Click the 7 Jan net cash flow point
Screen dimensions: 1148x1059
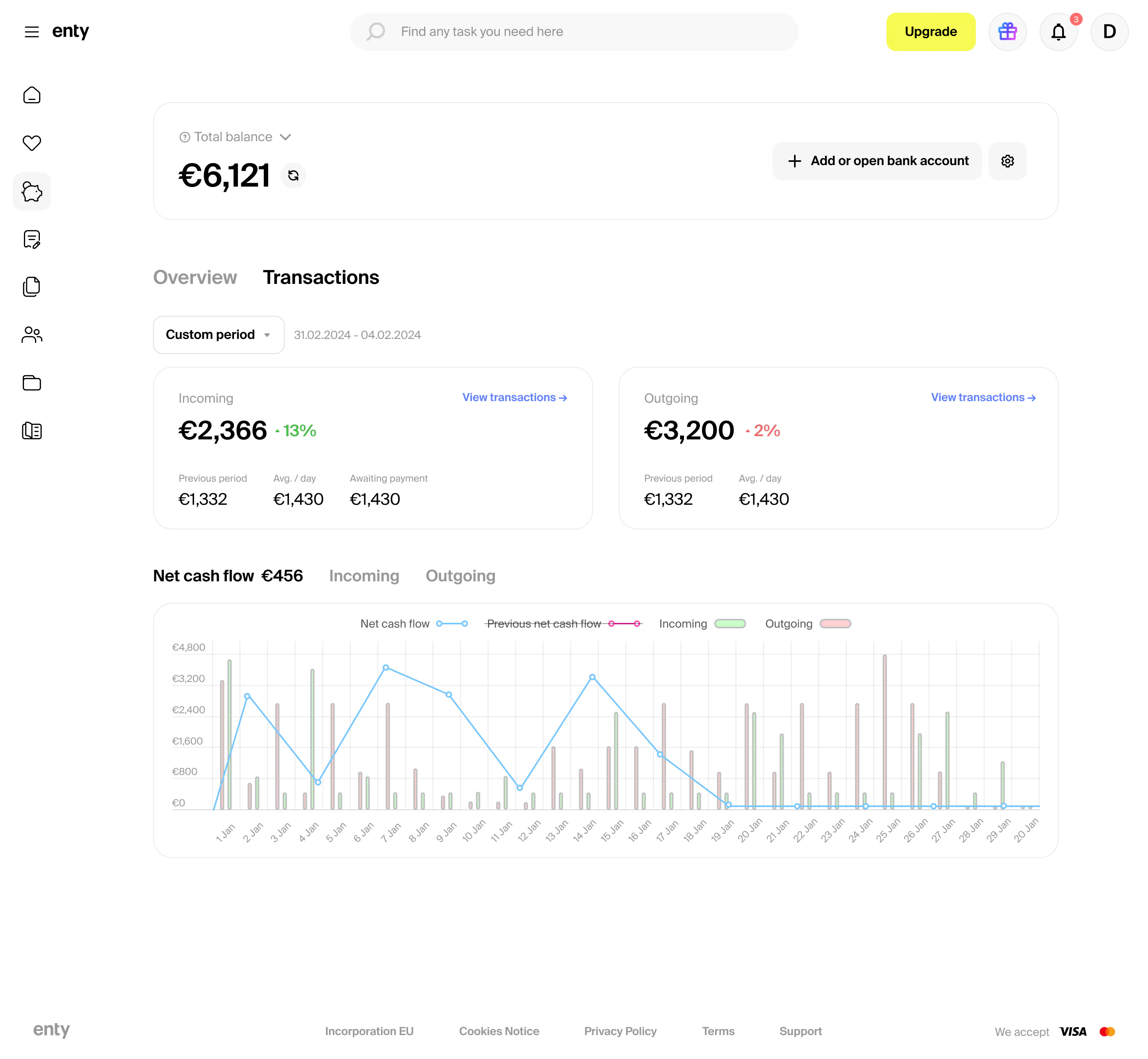(x=385, y=667)
